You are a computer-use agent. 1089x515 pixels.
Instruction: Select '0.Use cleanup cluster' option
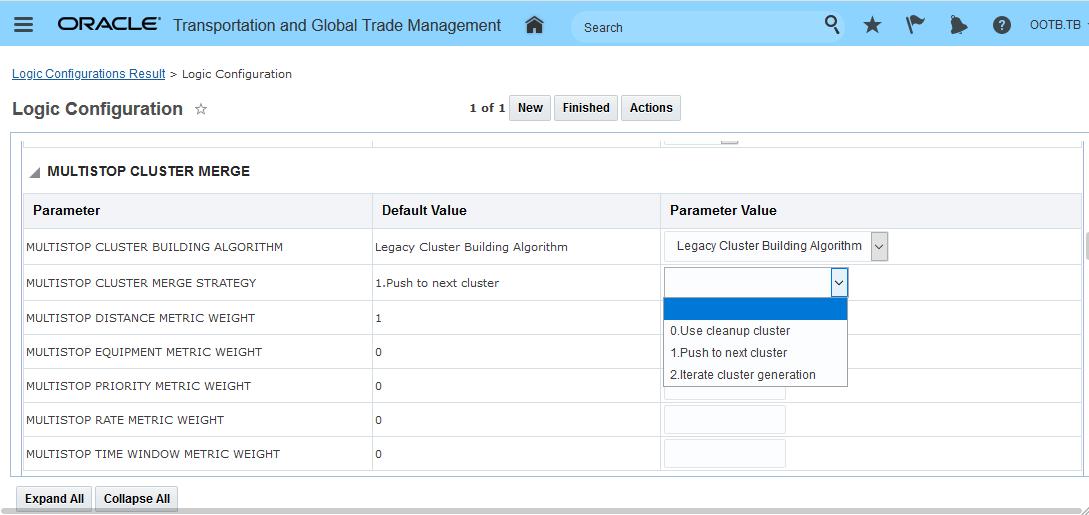(730, 331)
